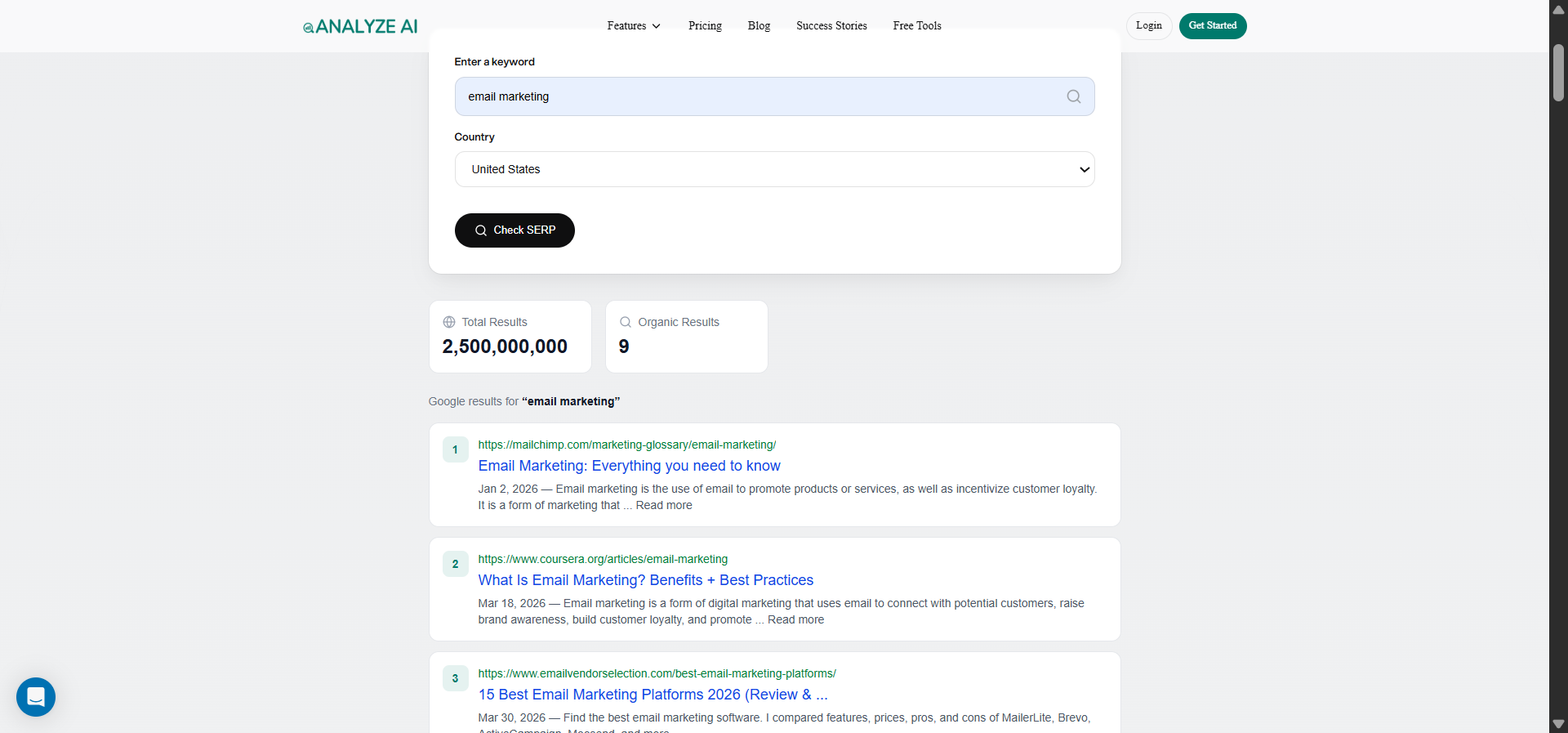Click the Analyze AI logo
This screenshot has height=733, width=1568.
click(360, 26)
